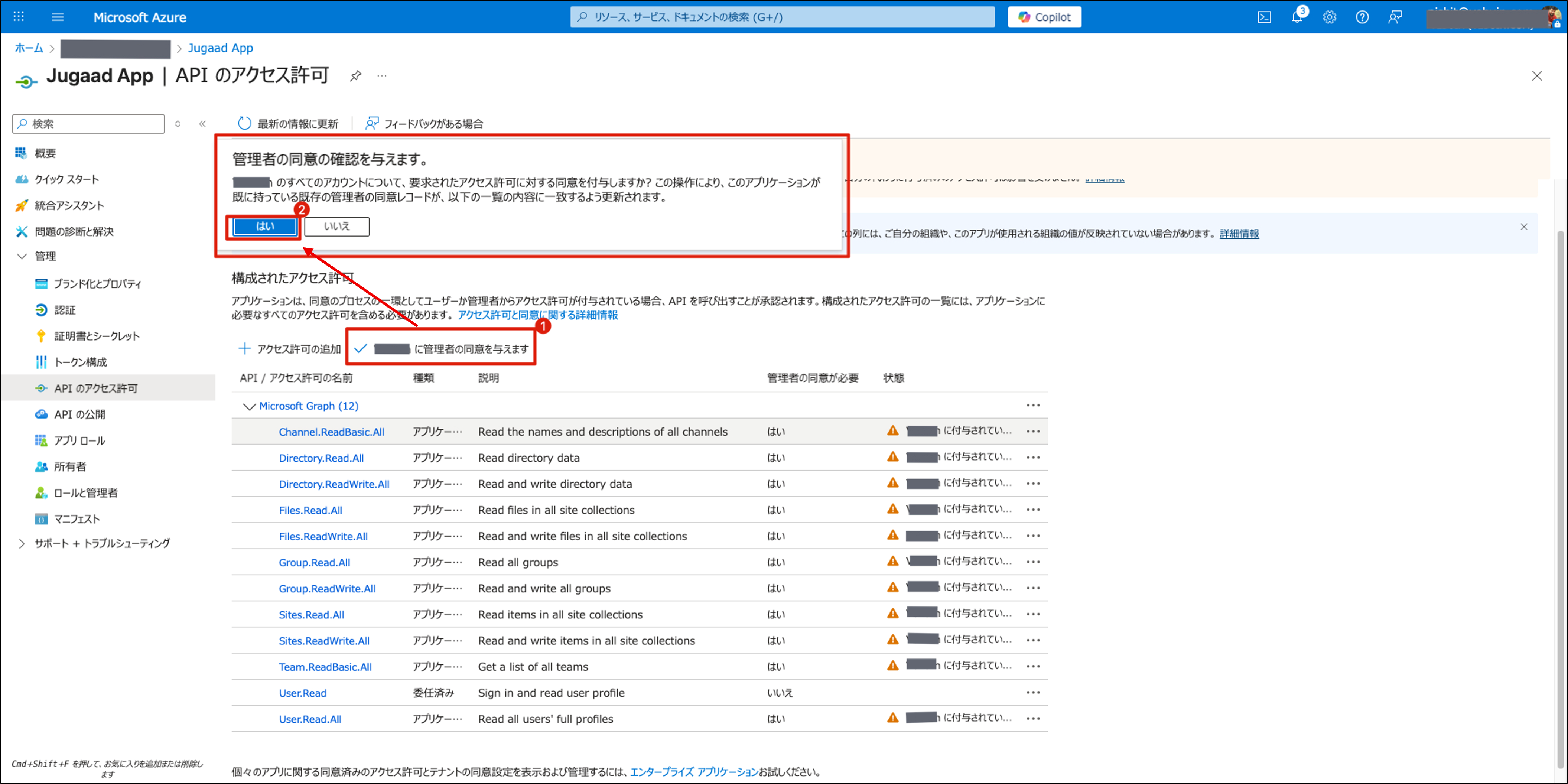Viewport: 1568px width, 784px height.
Task: Close the API permissions blade
Action: pos(1537,76)
